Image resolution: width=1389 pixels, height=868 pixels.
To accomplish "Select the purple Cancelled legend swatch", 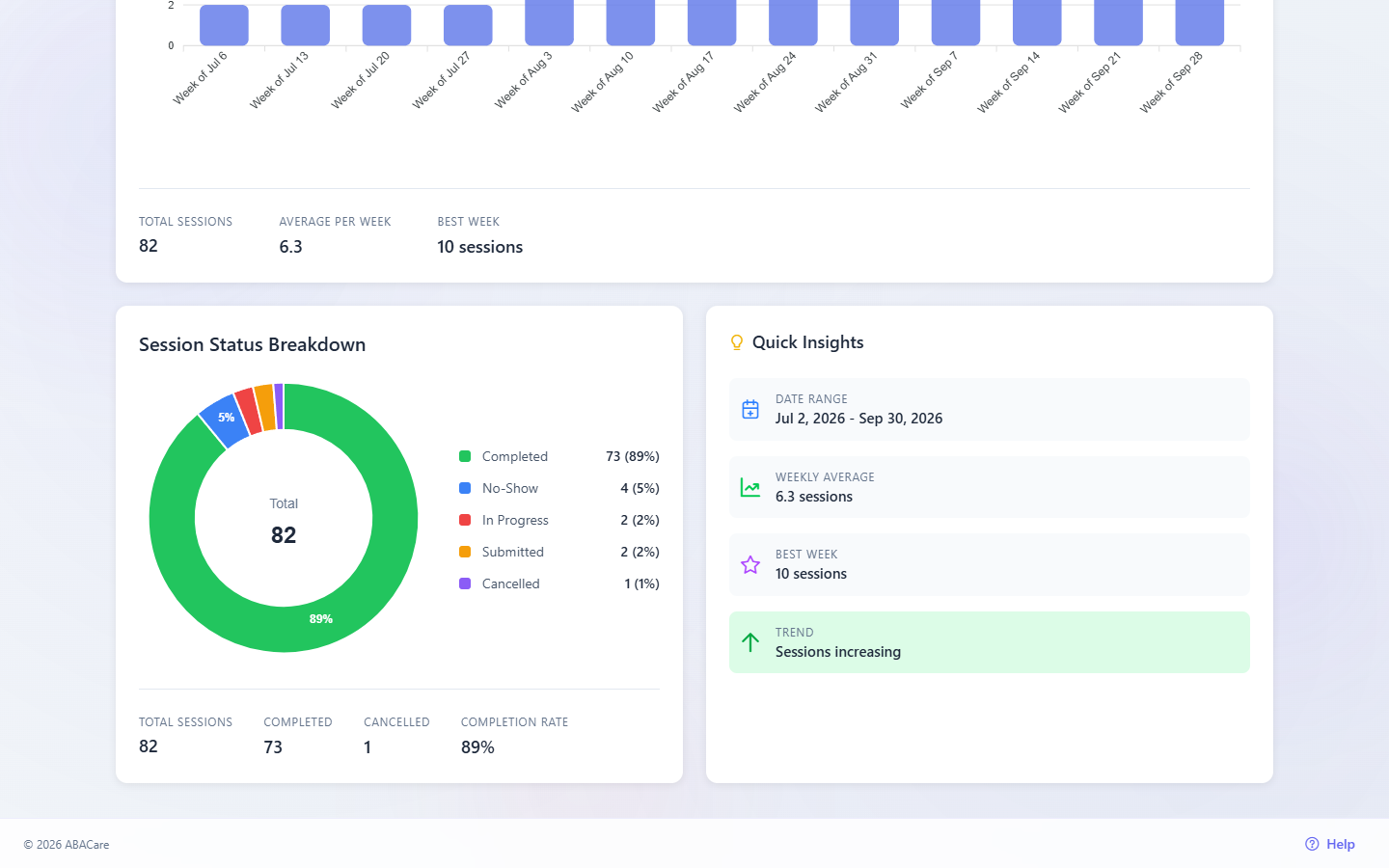I will pyautogui.click(x=465, y=583).
